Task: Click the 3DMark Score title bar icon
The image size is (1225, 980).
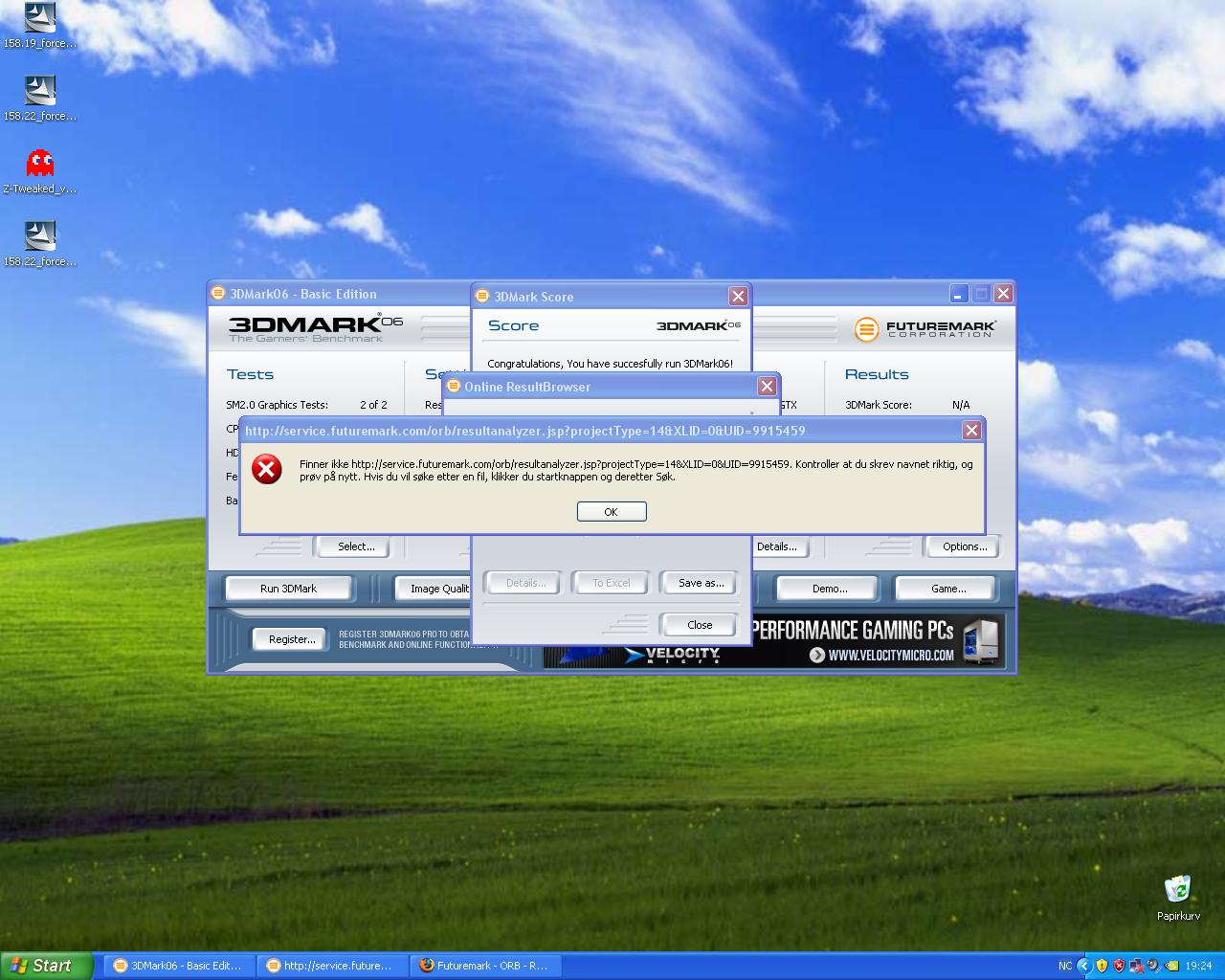Action: point(483,296)
